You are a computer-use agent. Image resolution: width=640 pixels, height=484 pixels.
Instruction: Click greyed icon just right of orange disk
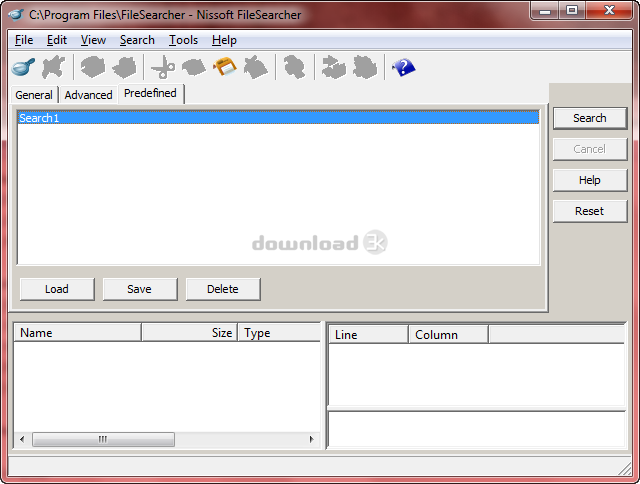[x=256, y=67]
